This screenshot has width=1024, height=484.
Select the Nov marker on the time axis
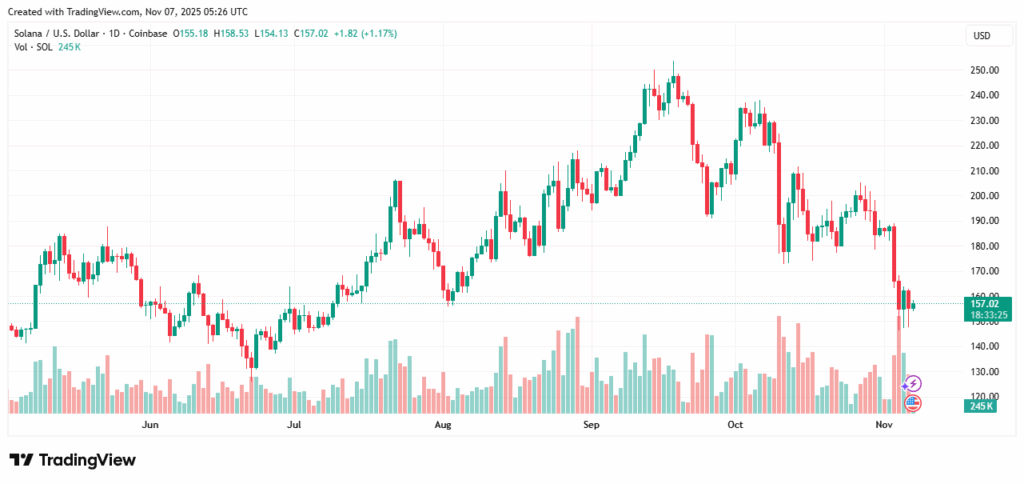(883, 425)
